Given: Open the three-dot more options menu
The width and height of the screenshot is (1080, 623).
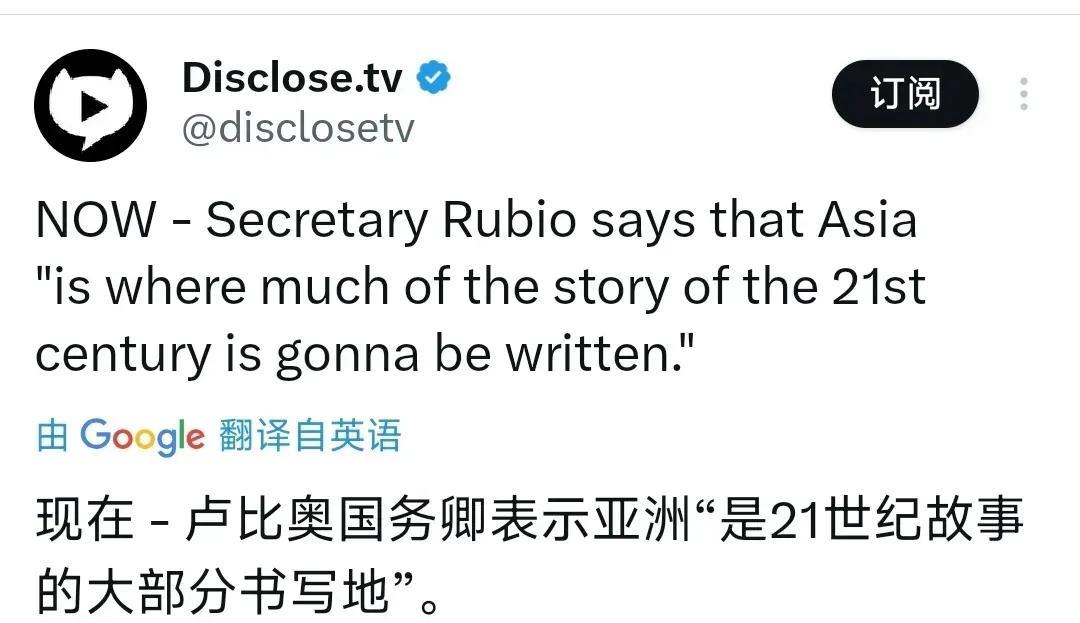Looking at the screenshot, I should 1024,94.
